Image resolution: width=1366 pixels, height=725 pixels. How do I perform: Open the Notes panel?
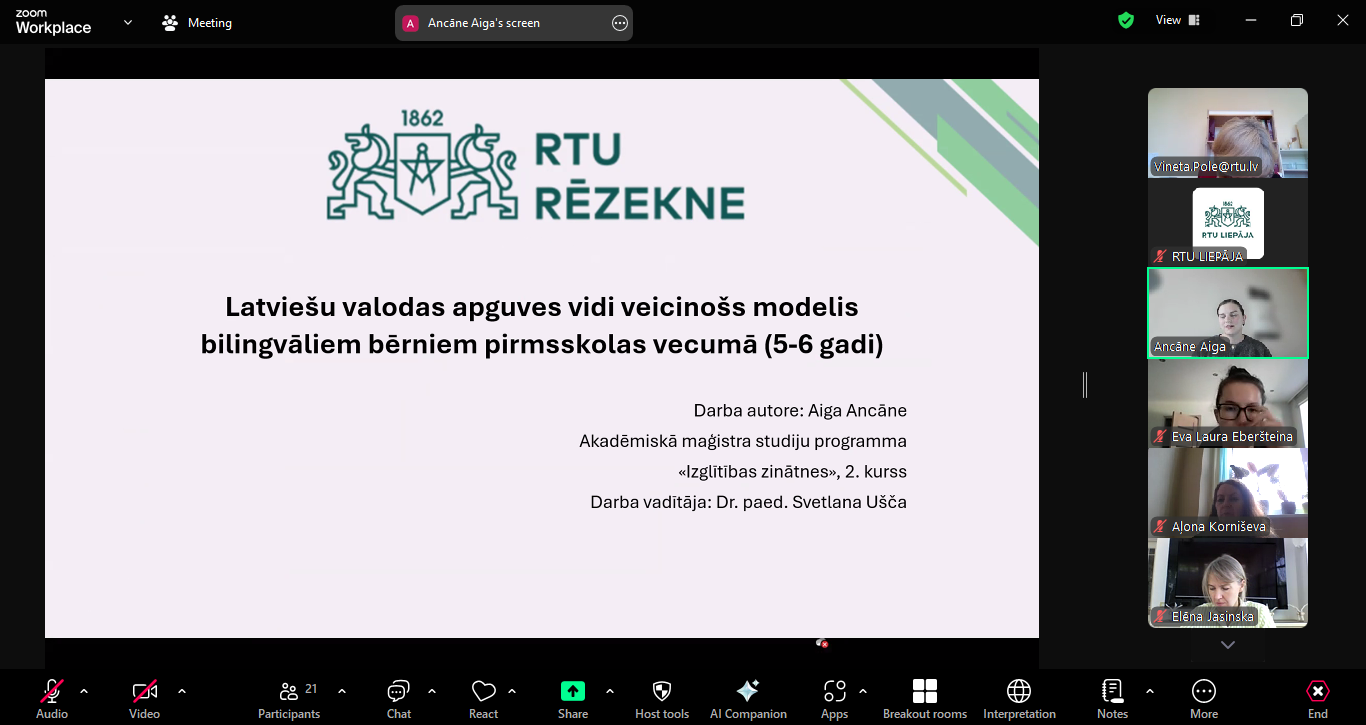1112,698
